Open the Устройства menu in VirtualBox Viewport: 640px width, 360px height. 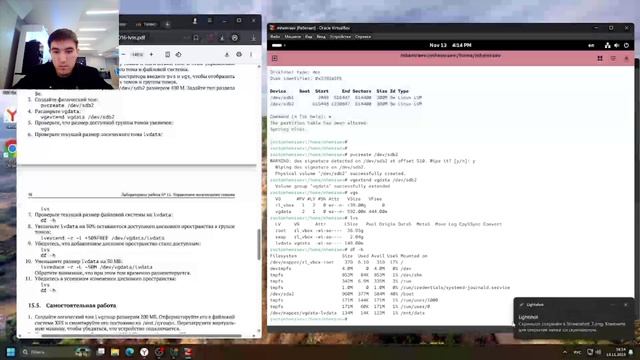tap(340, 37)
